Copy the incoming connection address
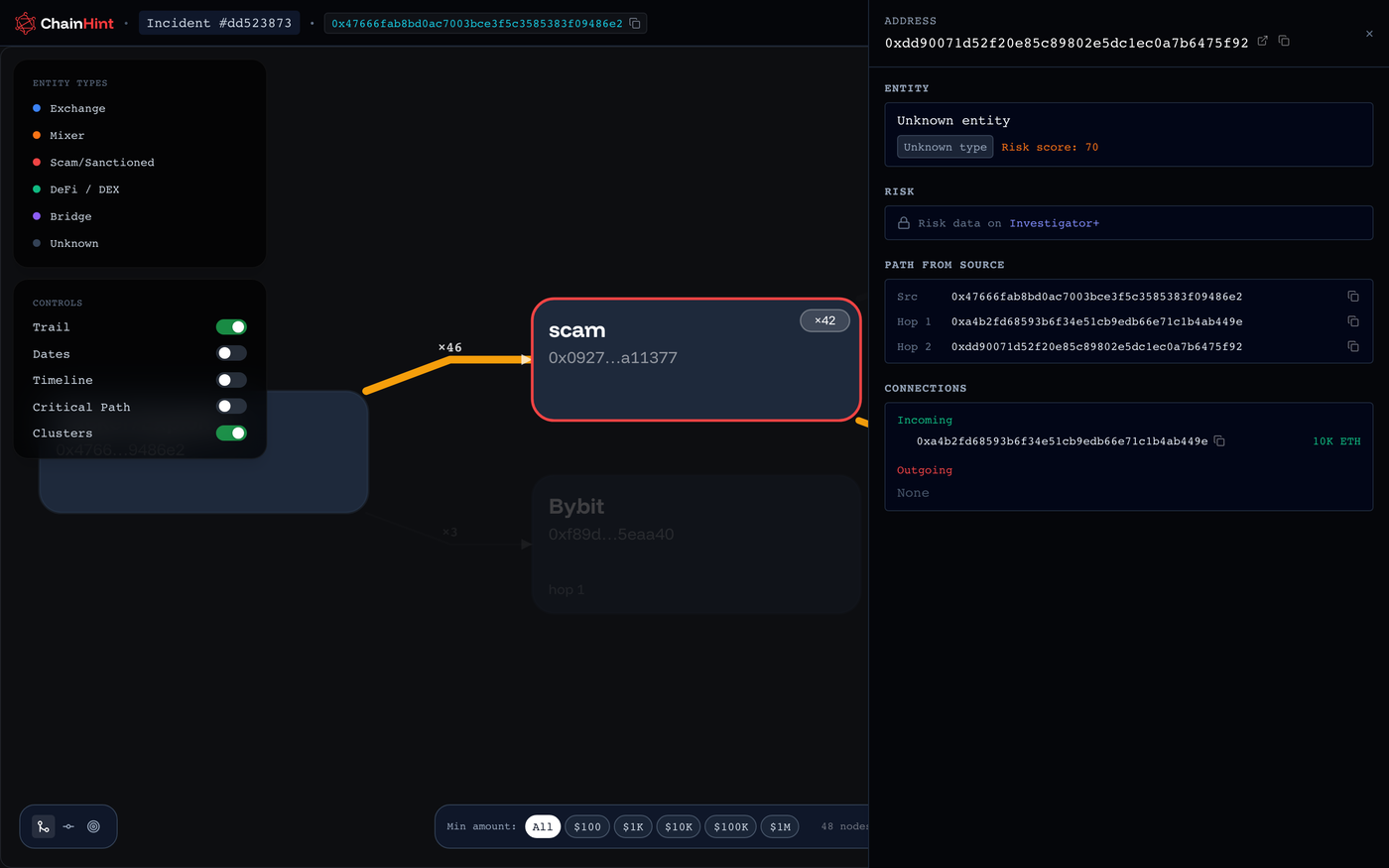Screen dimensions: 1389x868 1220,441
